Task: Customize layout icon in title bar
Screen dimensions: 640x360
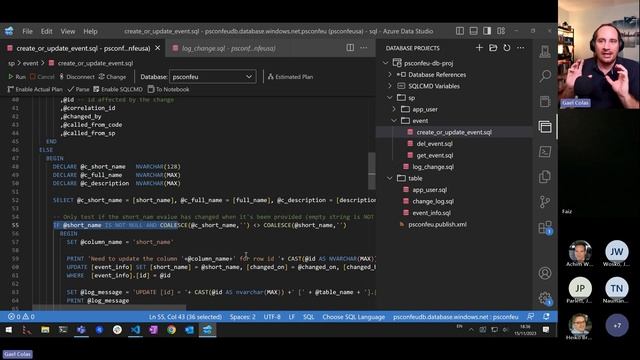Action: 501,31
